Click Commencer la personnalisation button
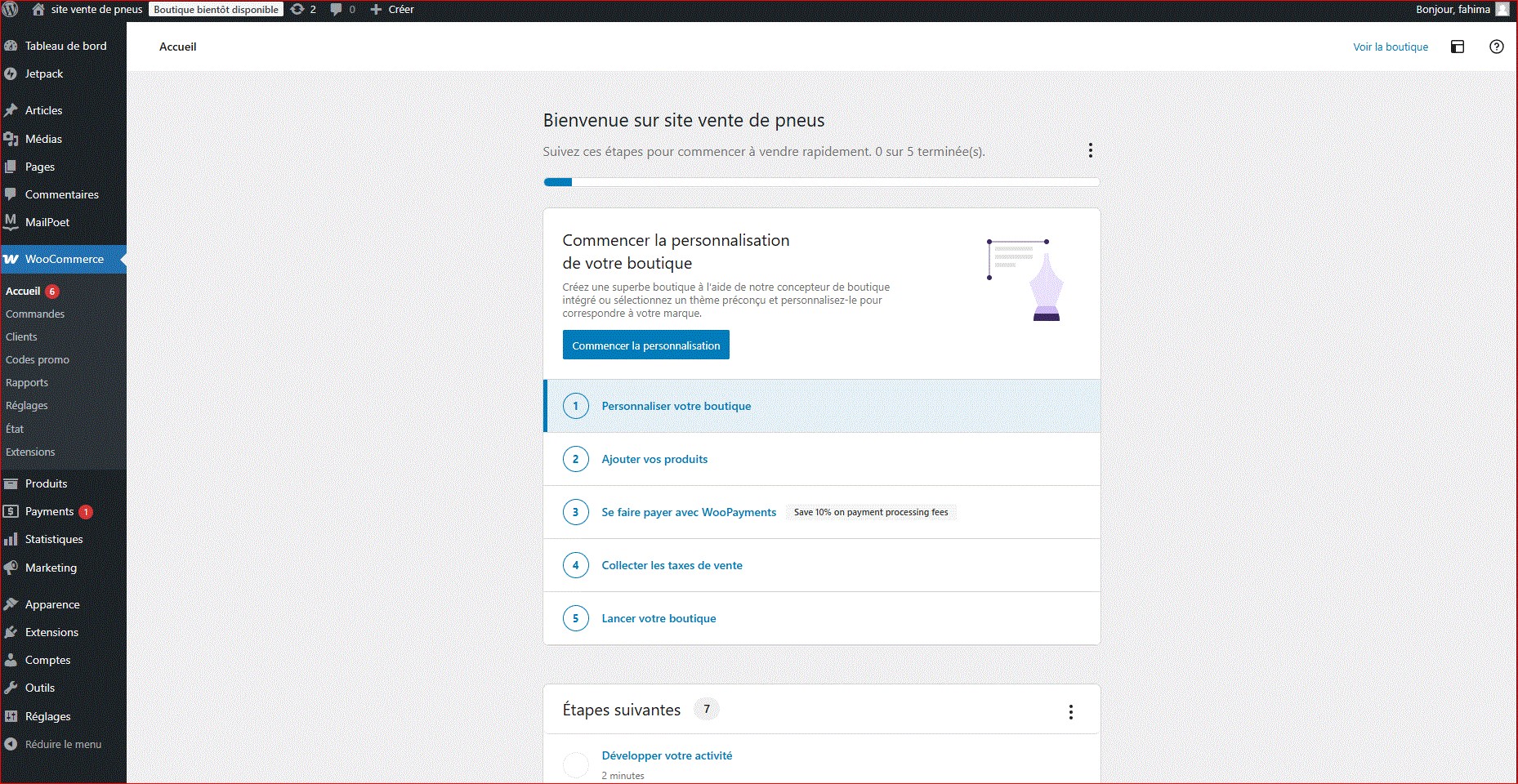The width and height of the screenshot is (1518, 784). (645, 345)
